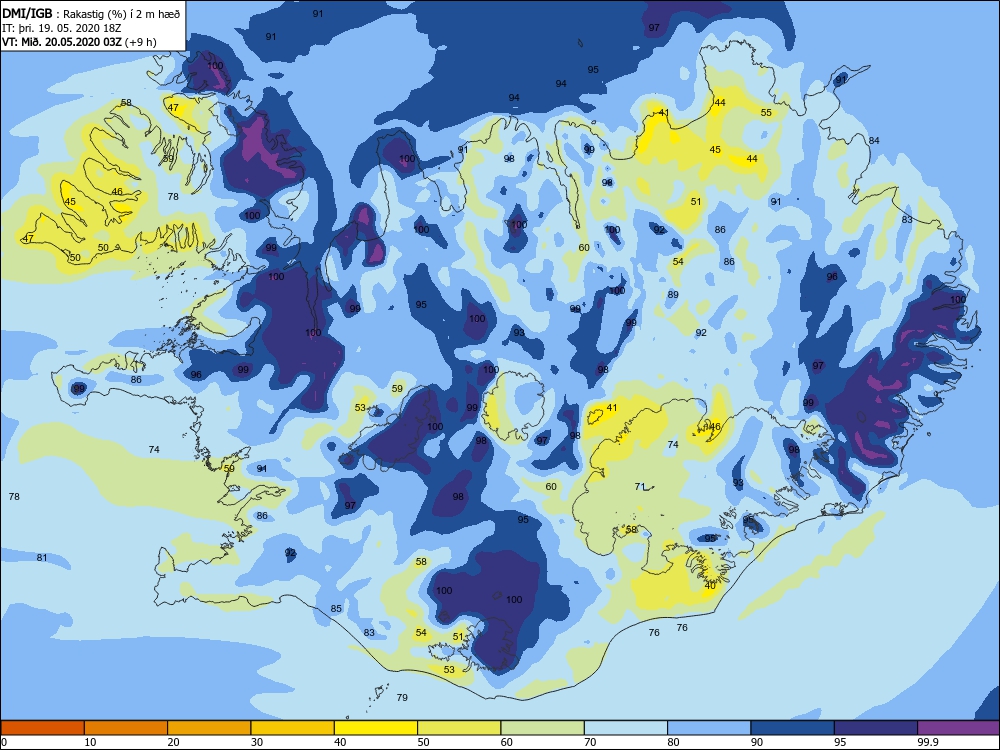Image resolution: width=1000 pixels, height=750 pixels.
Task: Click the map humidity value '84'
Action: pos(874,140)
